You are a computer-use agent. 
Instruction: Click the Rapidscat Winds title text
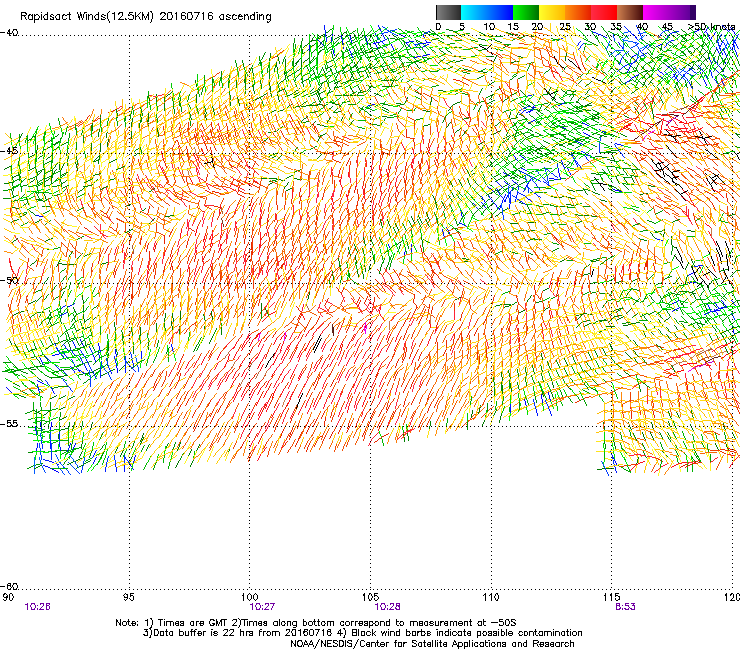tap(146, 17)
